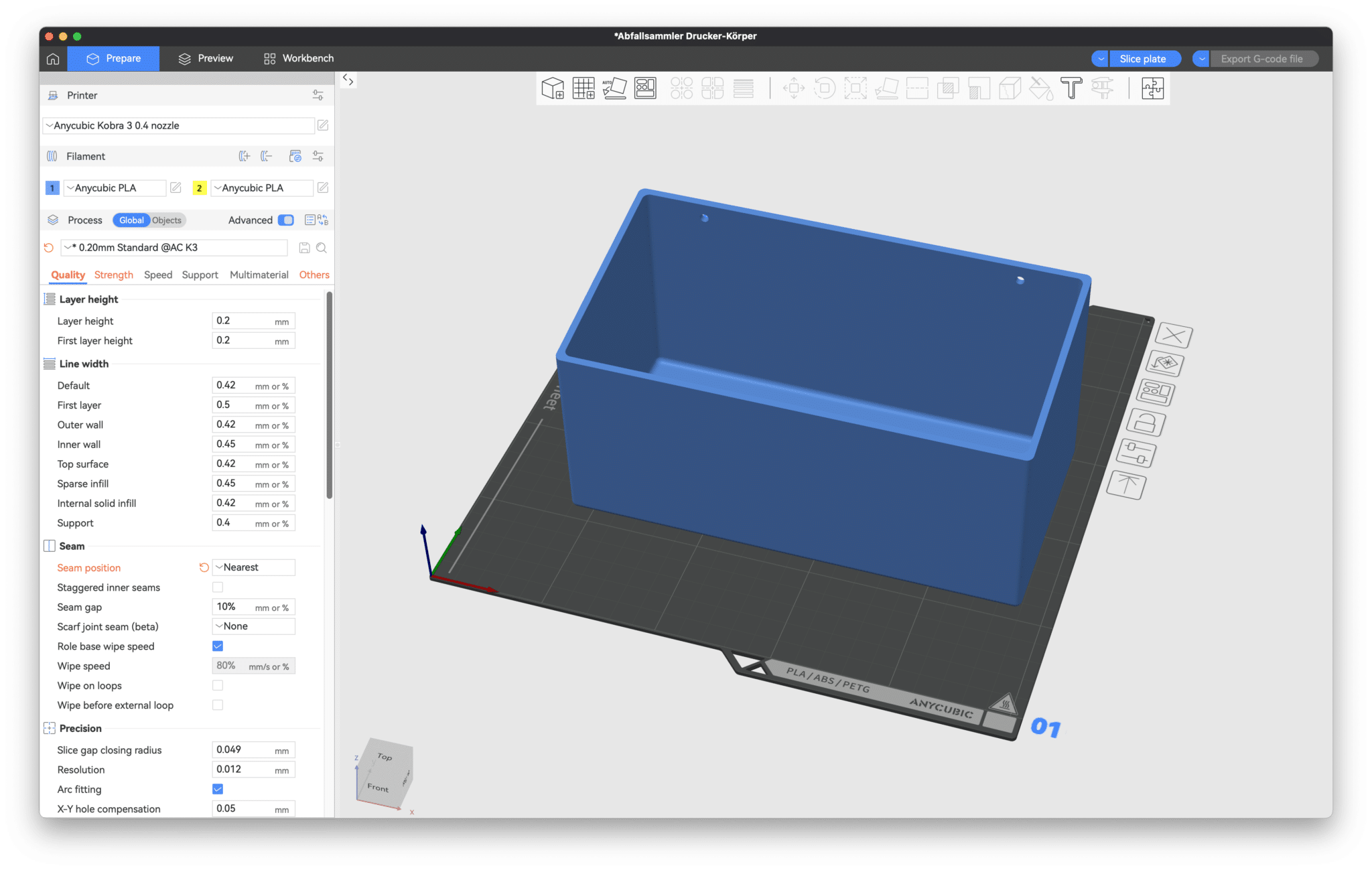Viewport: 1372px width, 870px height.
Task: Click the Variable layer height icon
Action: pos(744,88)
